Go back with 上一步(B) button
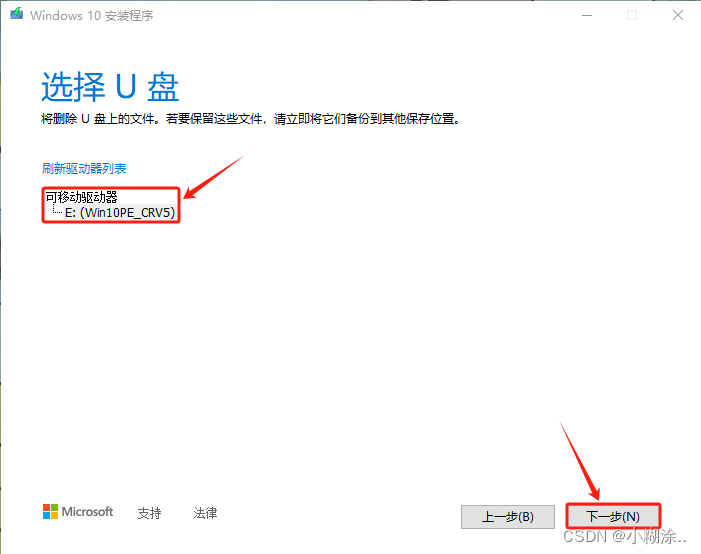 (508, 517)
